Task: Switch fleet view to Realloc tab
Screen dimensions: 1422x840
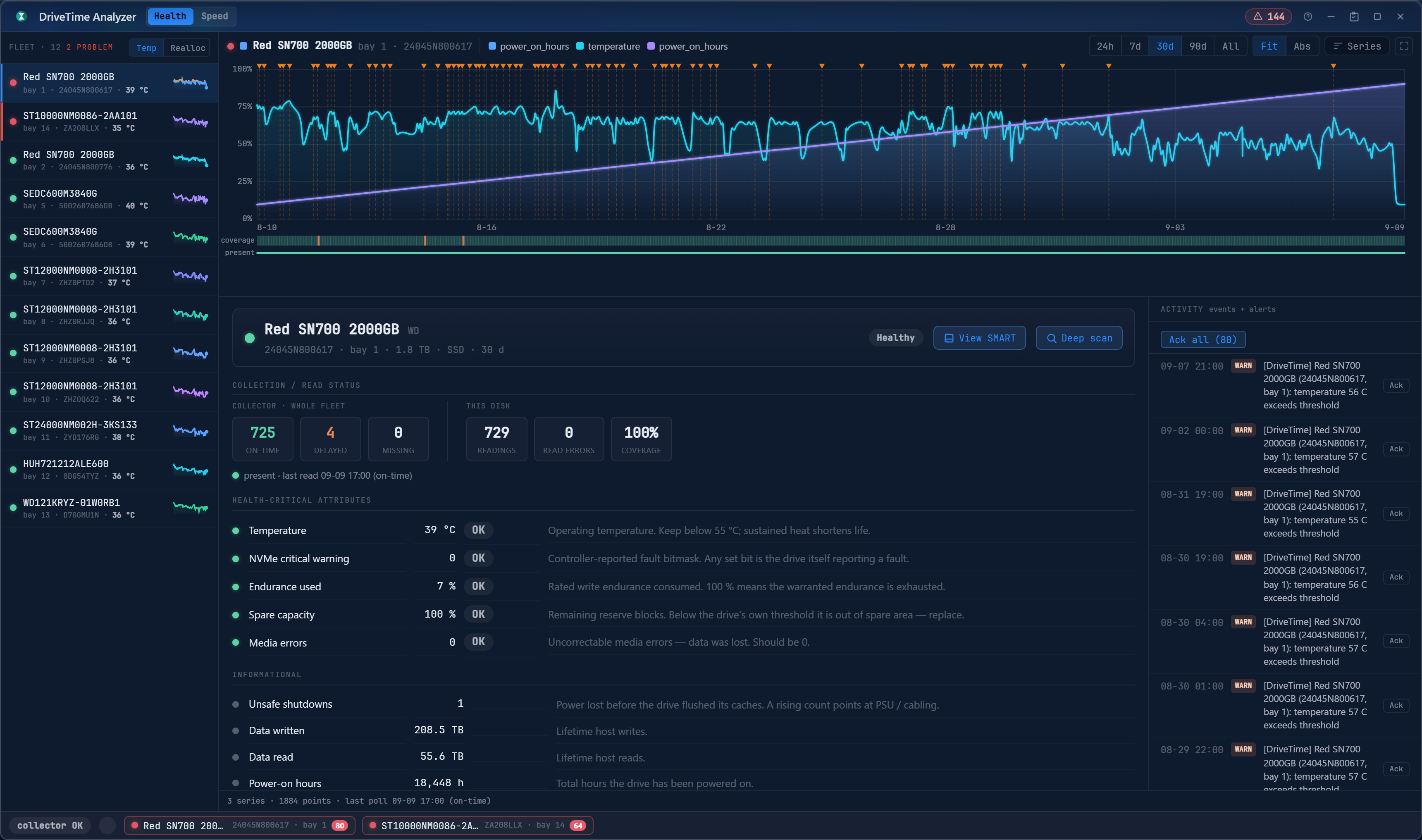Action: click(187, 48)
